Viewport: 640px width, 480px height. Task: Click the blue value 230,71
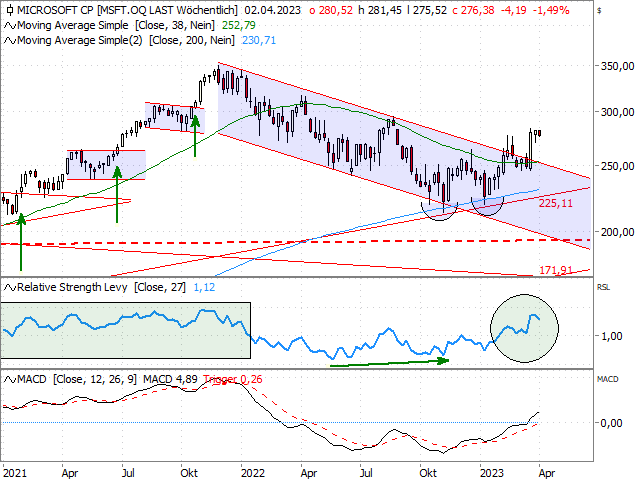click(x=259, y=40)
